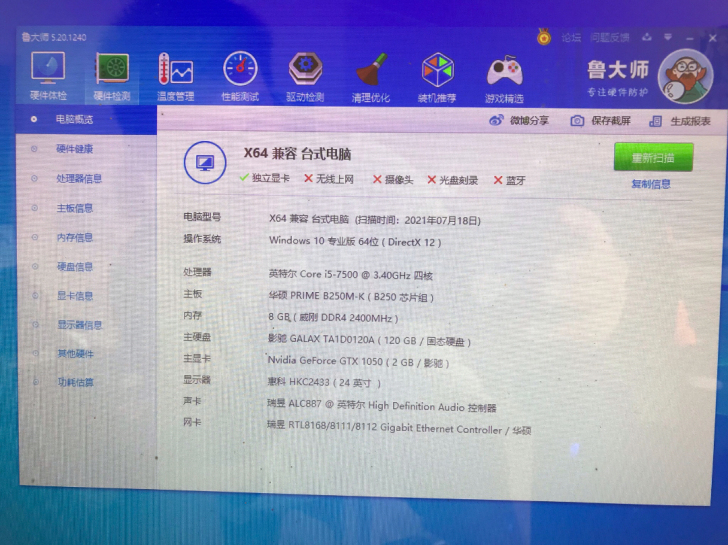Click the X64 兼容 台式电脑 heading
Image resolution: width=728 pixels, height=545 pixels.
[x=297, y=154]
